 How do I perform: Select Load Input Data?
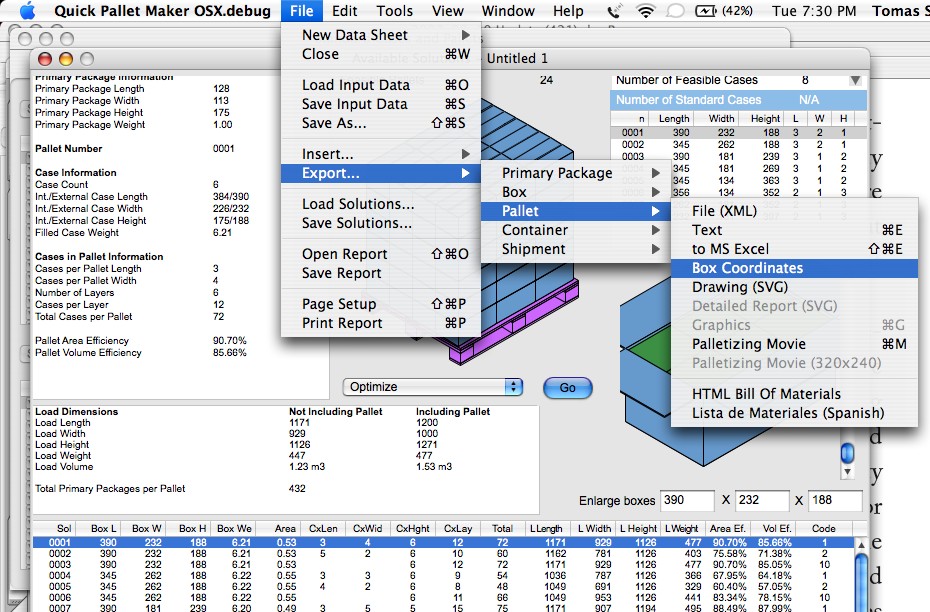pos(380,85)
